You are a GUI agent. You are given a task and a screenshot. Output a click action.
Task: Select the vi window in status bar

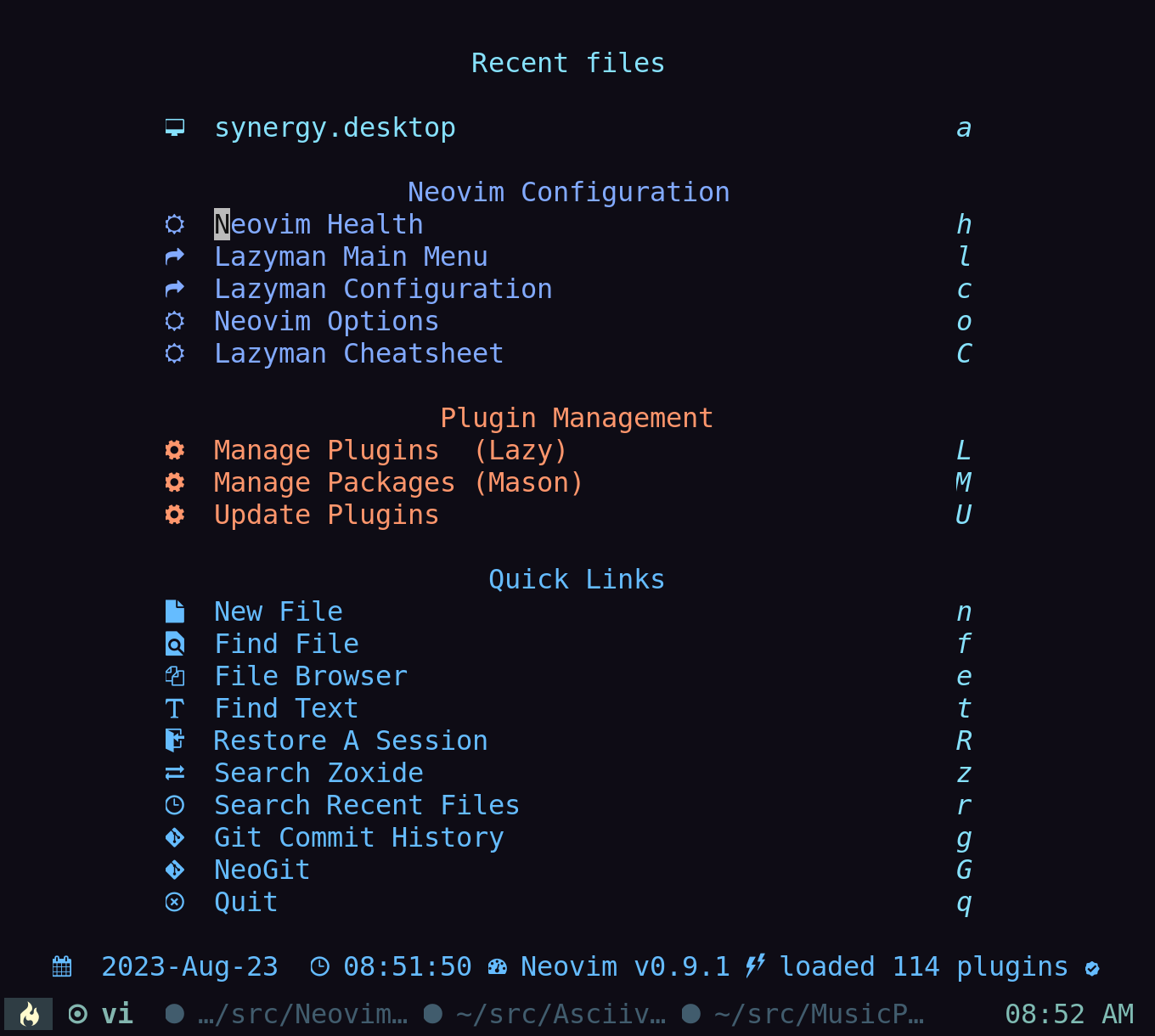[x=101, y=1014]
